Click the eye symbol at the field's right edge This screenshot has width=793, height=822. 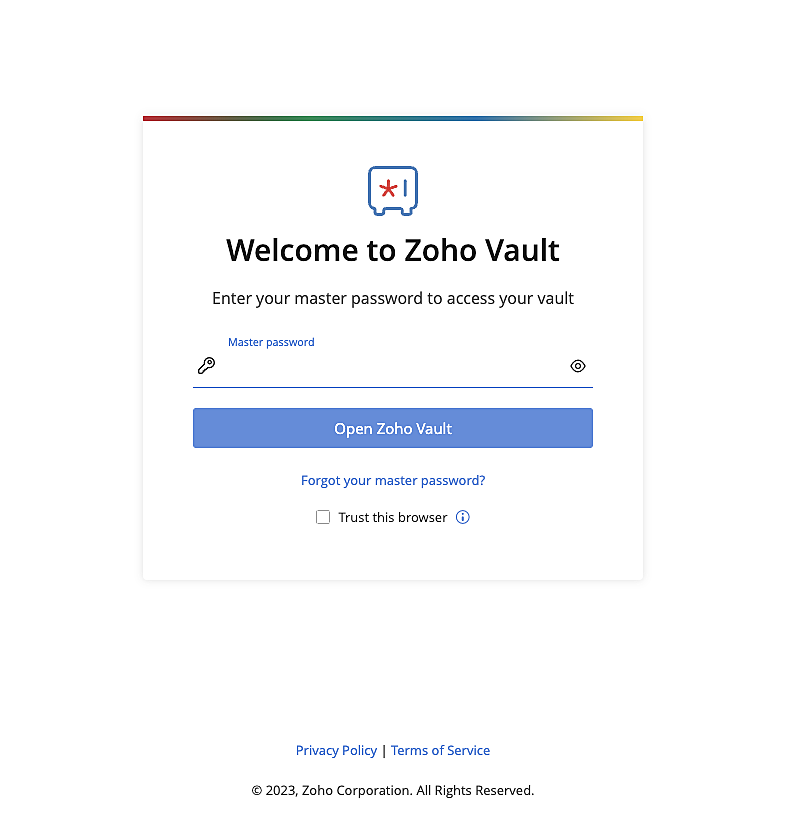pyautogui.click(x=578, y=365)
